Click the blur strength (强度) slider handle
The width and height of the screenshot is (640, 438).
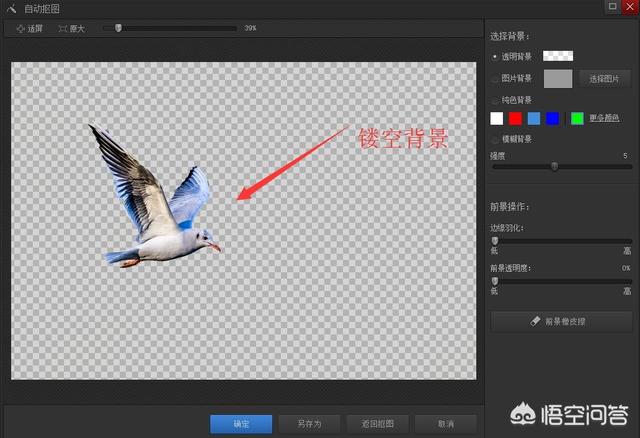pos(555,166)
